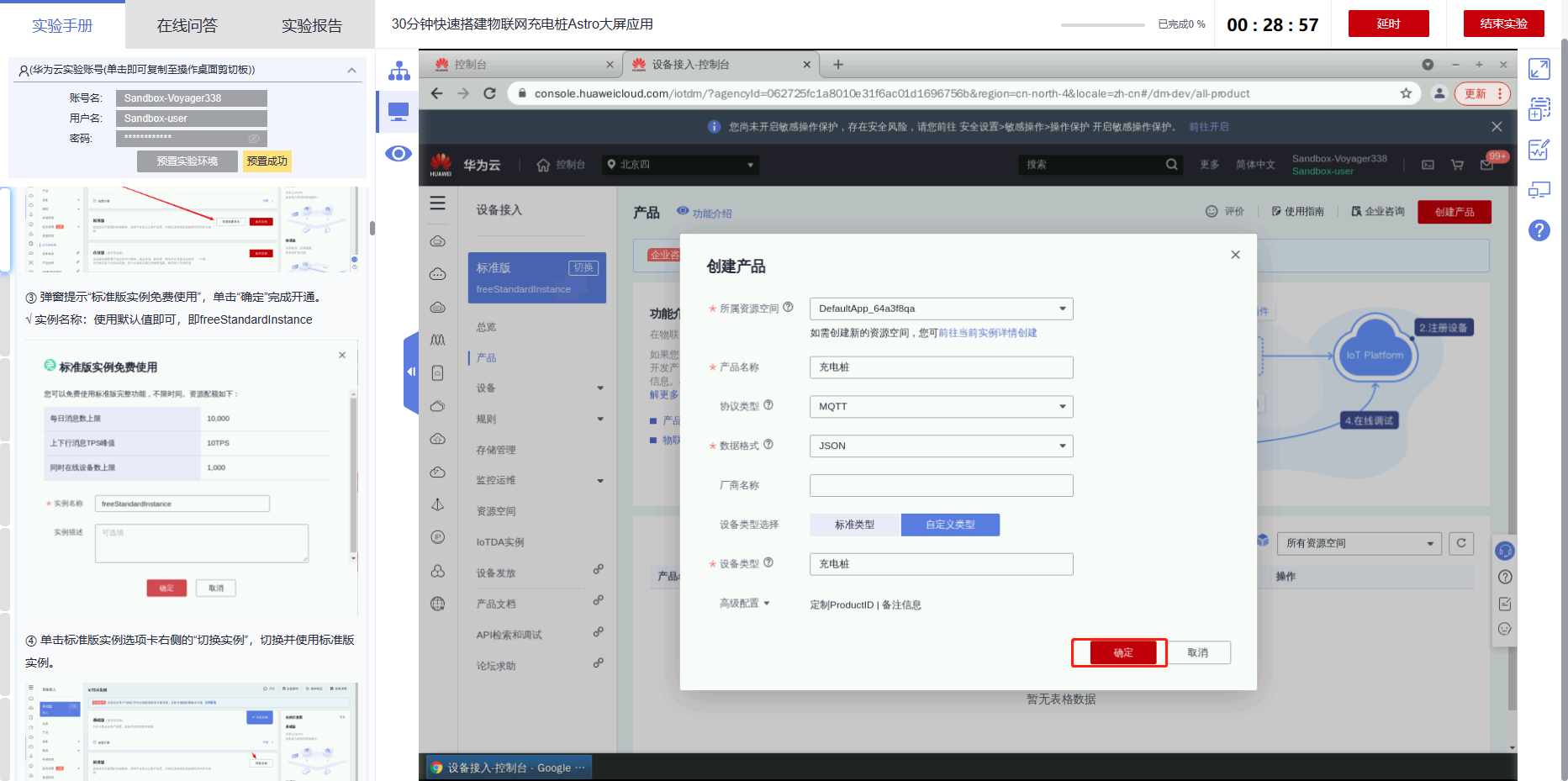The height and width of the screenshot is (781, 1568).
Task: Open the hamburger menu in console sidebar
Action: (x=438, y=203)
